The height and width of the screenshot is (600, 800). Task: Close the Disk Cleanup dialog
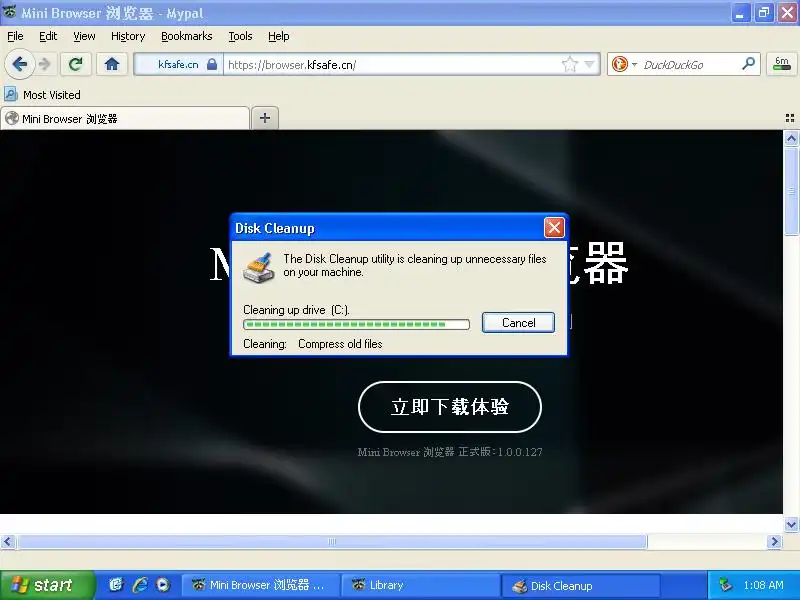click(x=554, y=228)
